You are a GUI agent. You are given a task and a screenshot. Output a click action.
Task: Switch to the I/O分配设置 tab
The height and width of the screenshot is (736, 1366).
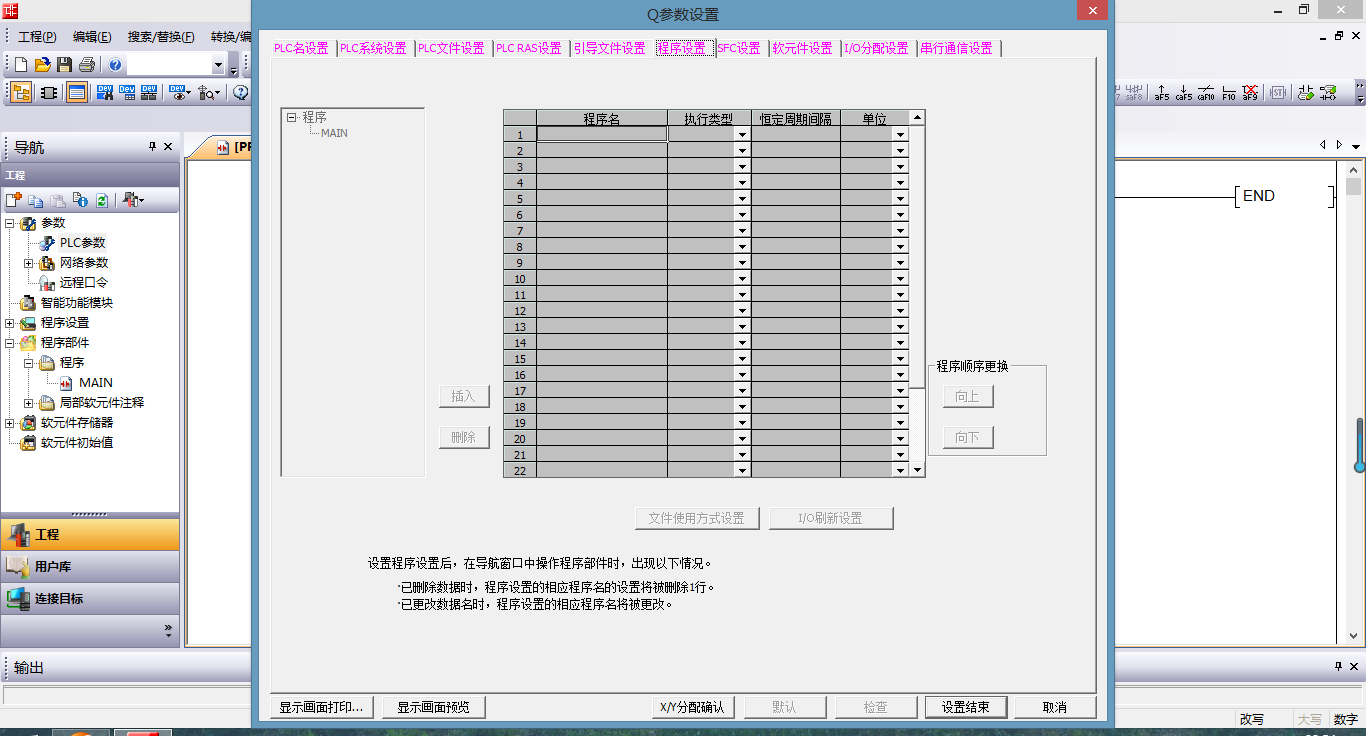(876, 48)
